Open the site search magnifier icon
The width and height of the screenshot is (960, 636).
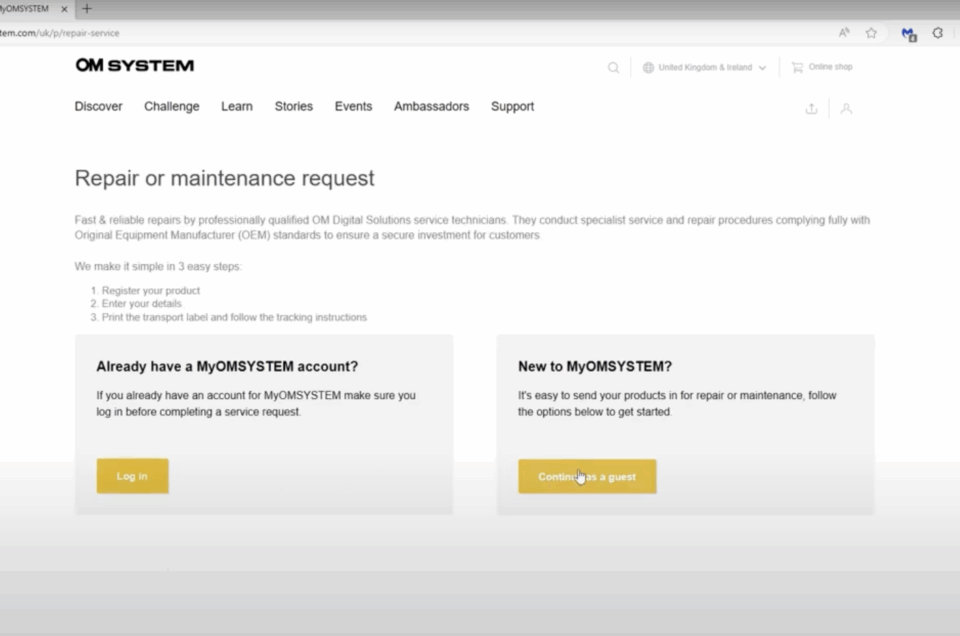(613, 68)
